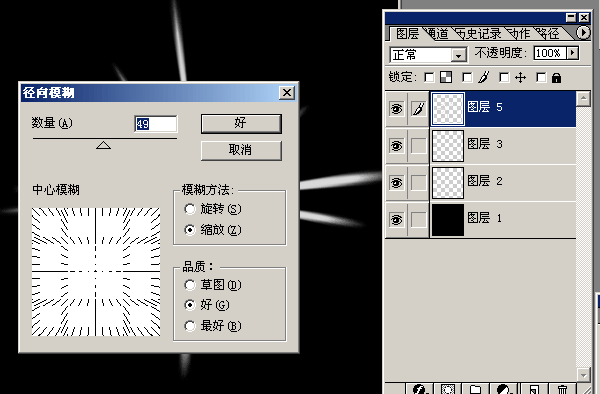Click the 数量 amount input field
Screen dimensions: 600x394
point(156,124)
